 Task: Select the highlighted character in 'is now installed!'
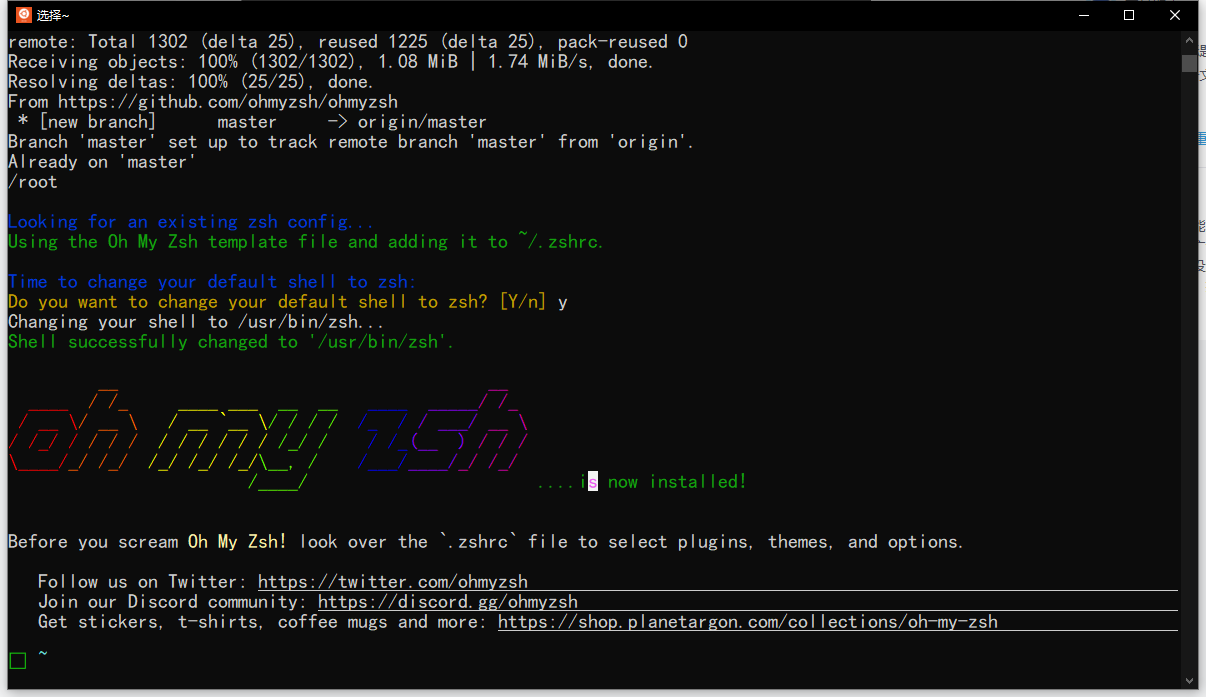pos(591,481)
